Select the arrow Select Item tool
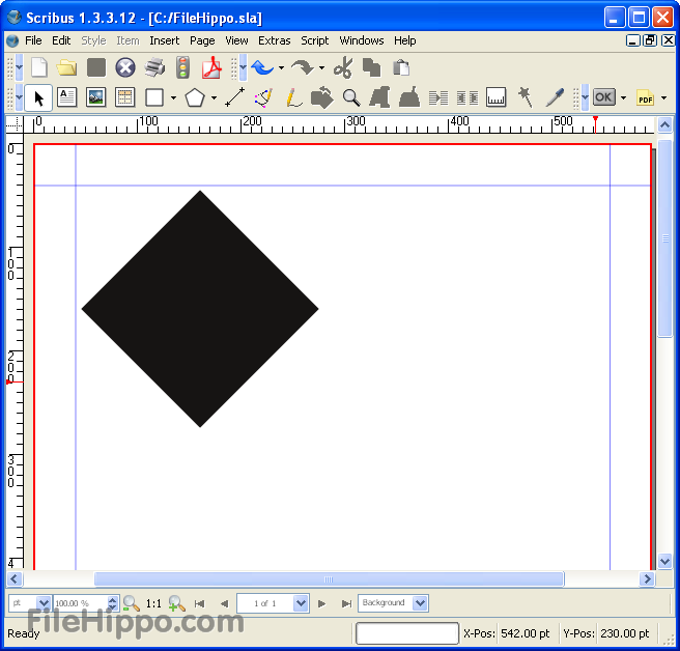680x651 pixels. click(x=39, y=97)
